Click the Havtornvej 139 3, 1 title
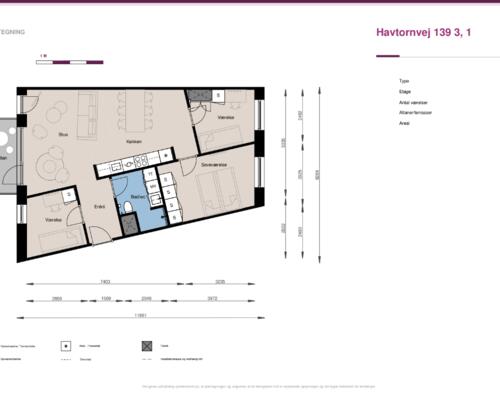This screenshot has height=400, width=500. click(423, 32)
